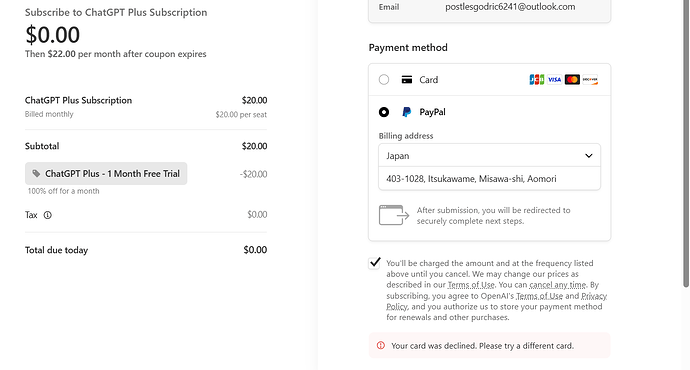The width and height of the screenshot is (690, 370).
Task: Click the country dropdown chevron arrow
Action: 589,156
